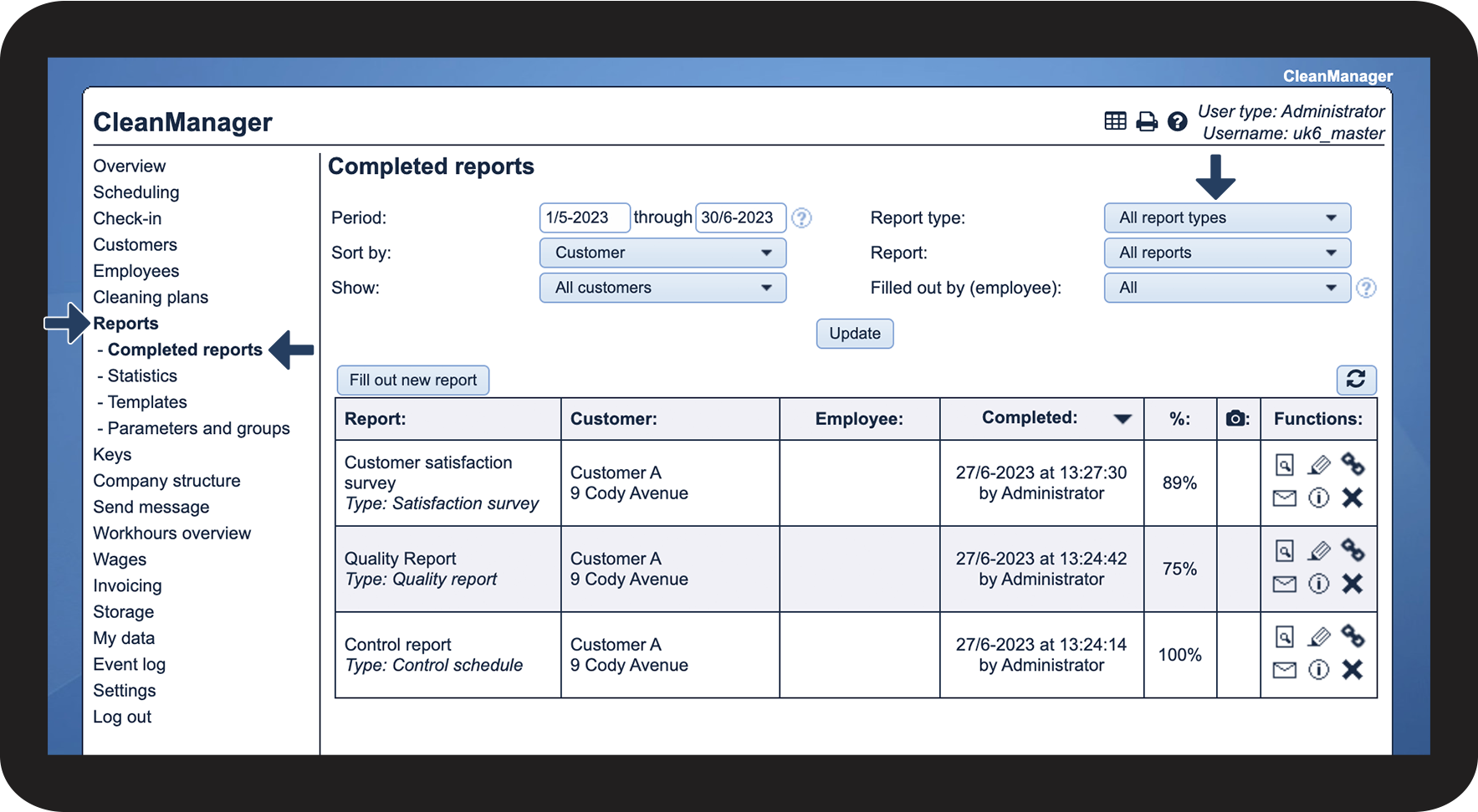Screen dimensions: 1478x812
Task: Go to Cleaning plans in sidebar
Action: [x=151, y=298]
